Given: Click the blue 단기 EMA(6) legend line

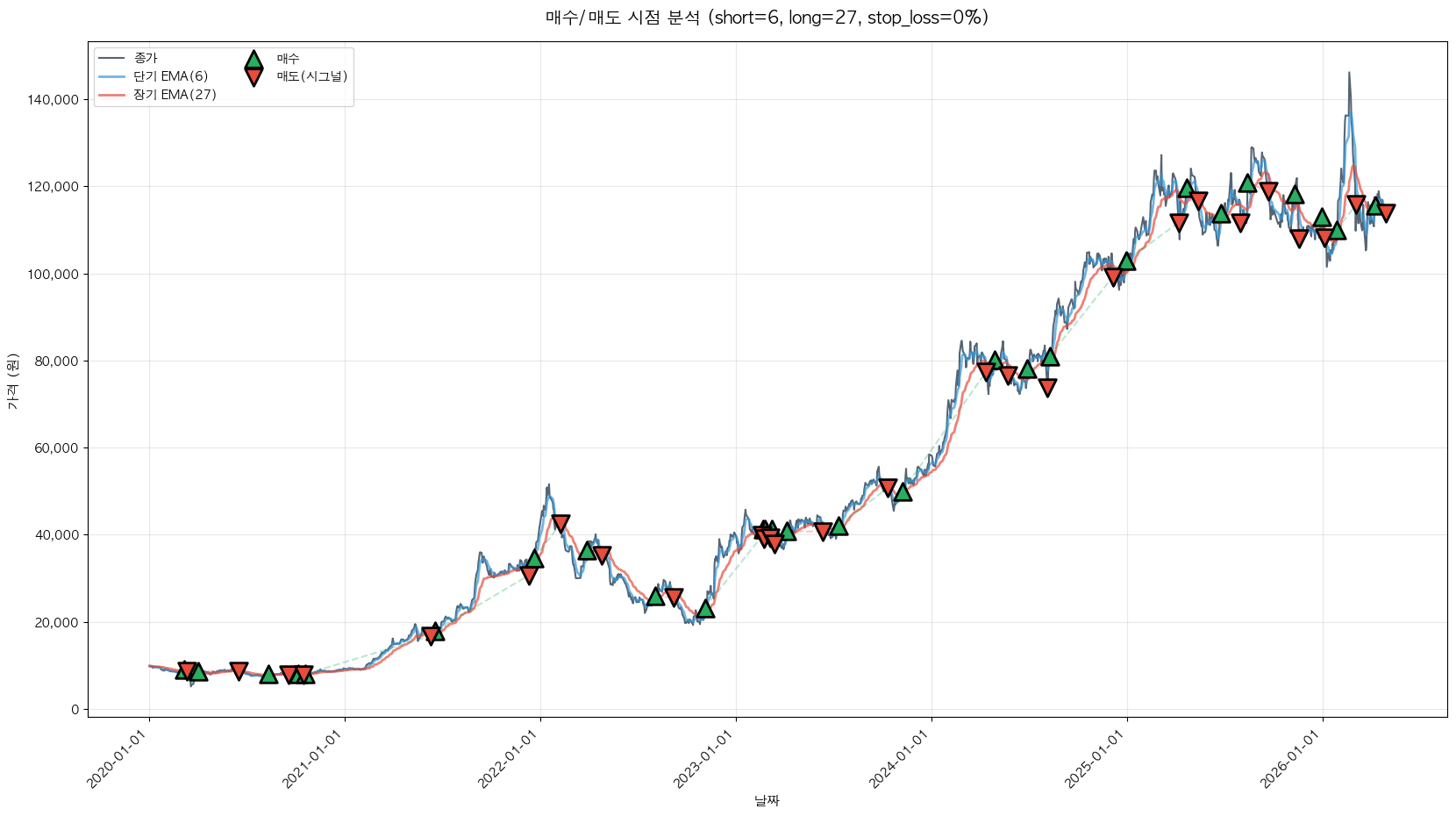Looking at the screenshot, I should pyautogui.click(x=111, y=76).
